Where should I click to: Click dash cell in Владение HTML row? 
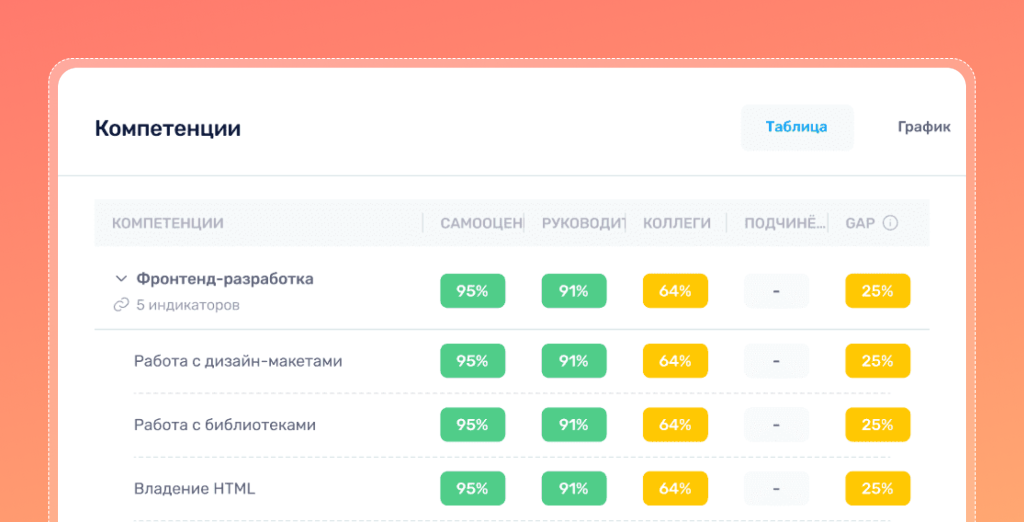point(776,489)
